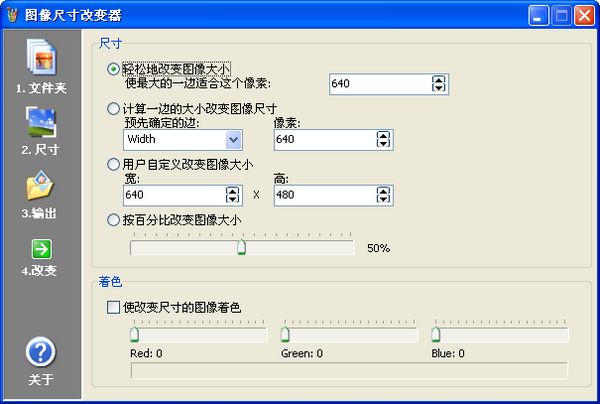Viewport: 600px width, 404px height.
Task: Choose the 用户自定义改变图像大小 radio option
Action: (x=113, y=165)
